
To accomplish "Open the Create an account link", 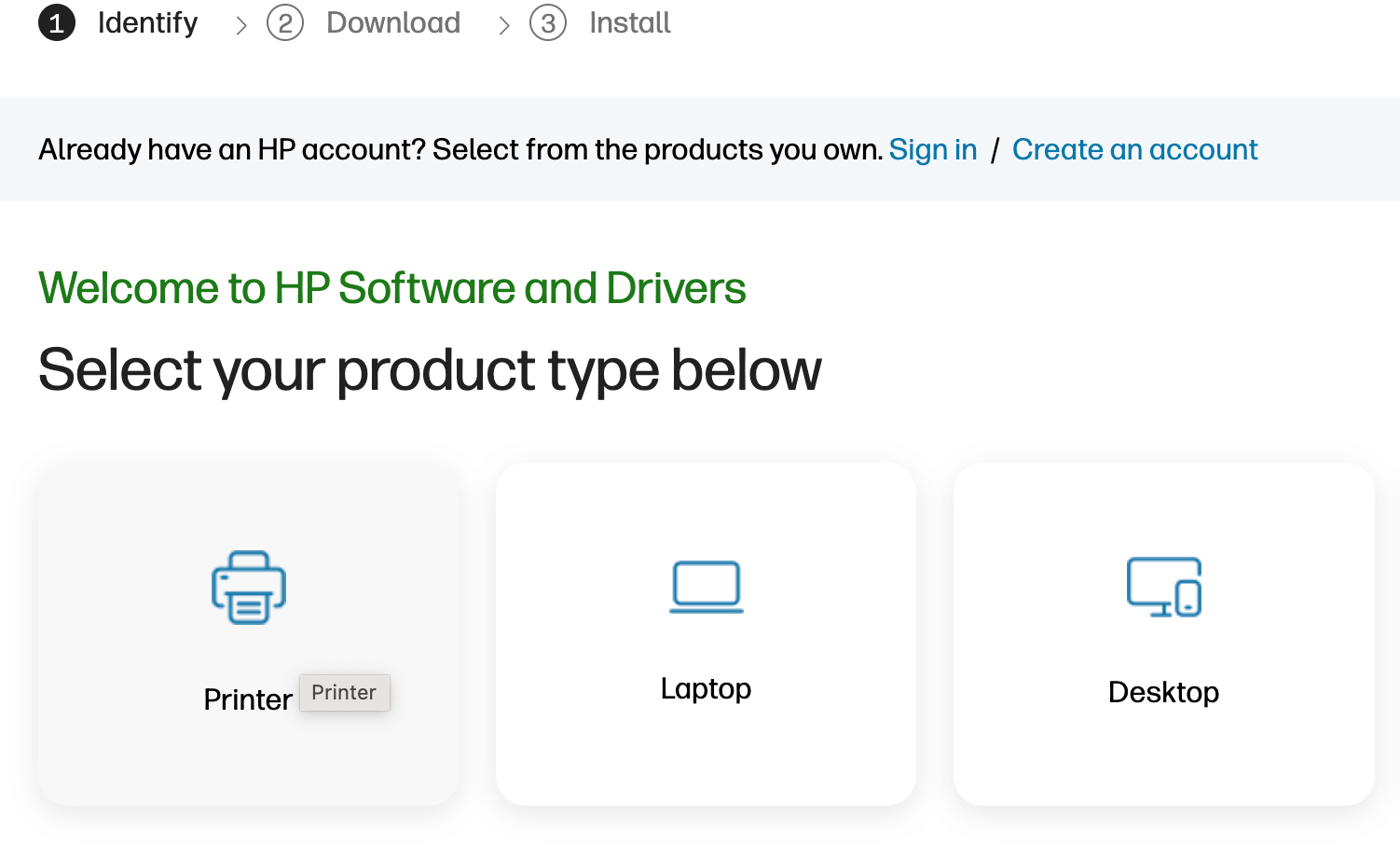I will (1134, 149).
